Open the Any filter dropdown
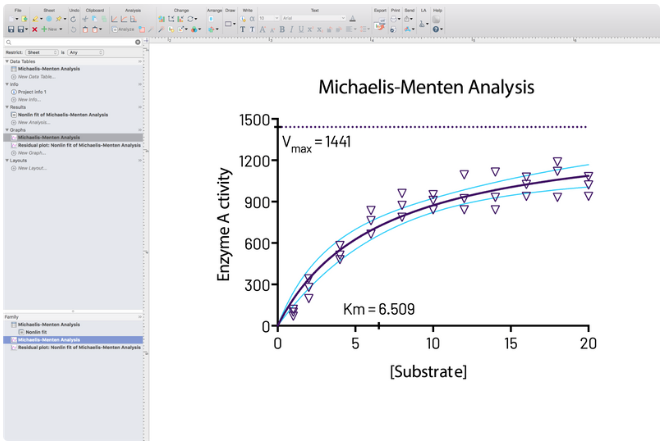The image size is (664, 445). [x=85, y=53]
